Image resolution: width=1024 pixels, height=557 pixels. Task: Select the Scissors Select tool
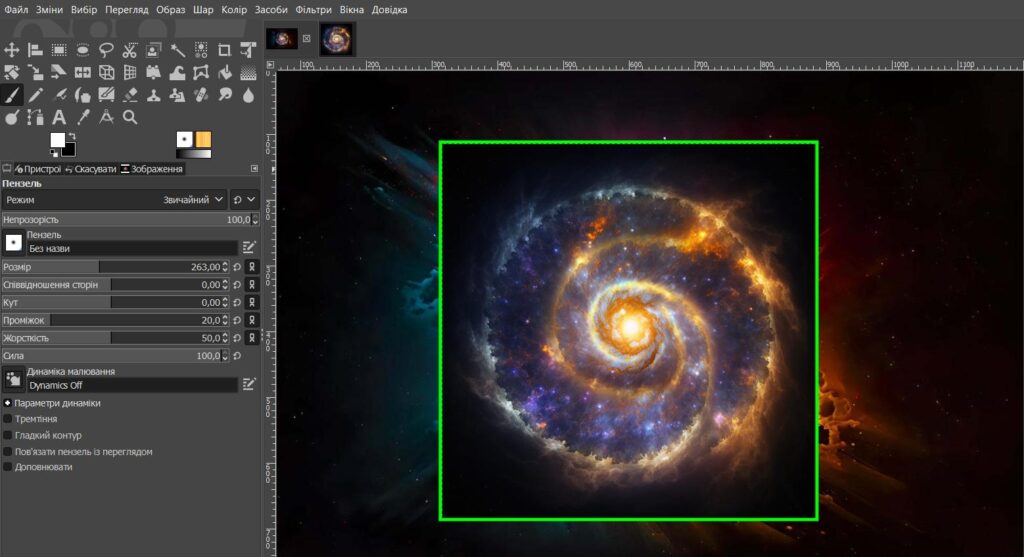pos(130,50)
